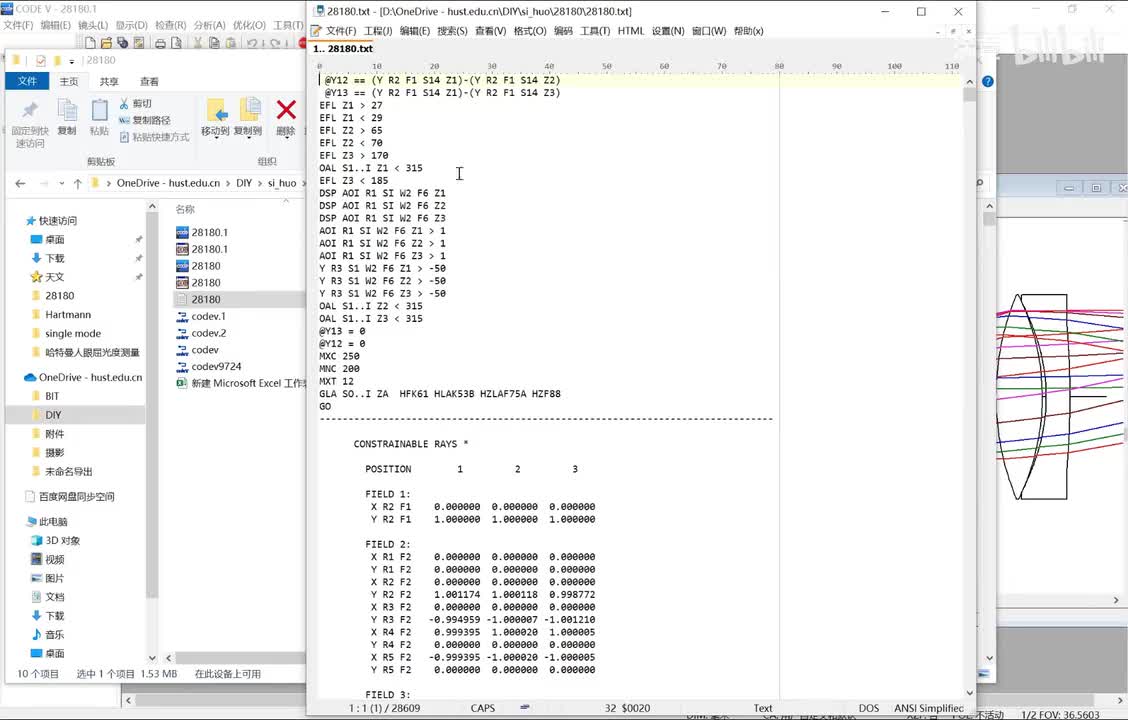Click properties checkmark icon in Explorer title bar
This screenshot has height=720, width=1128.
pos(40,60)
